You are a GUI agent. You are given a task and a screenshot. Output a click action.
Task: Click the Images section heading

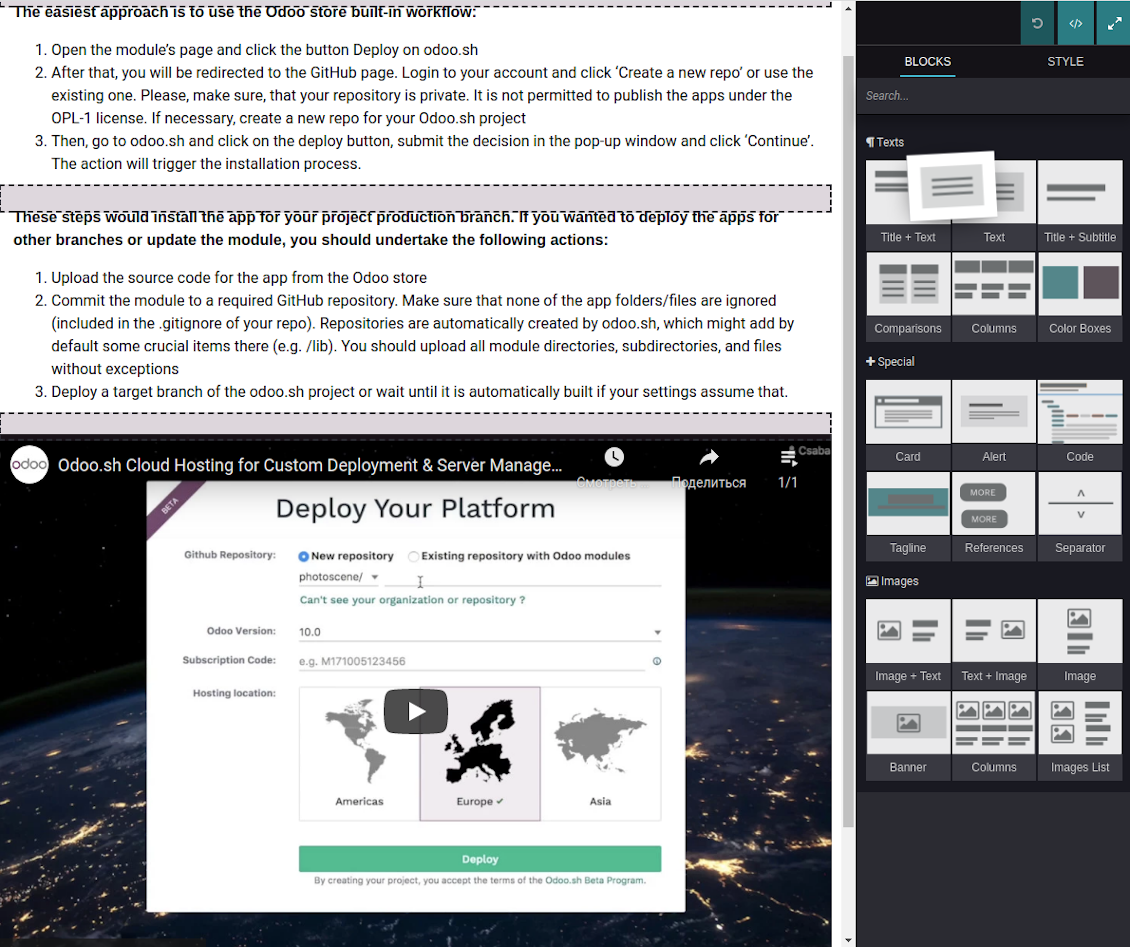click(892, 581)
